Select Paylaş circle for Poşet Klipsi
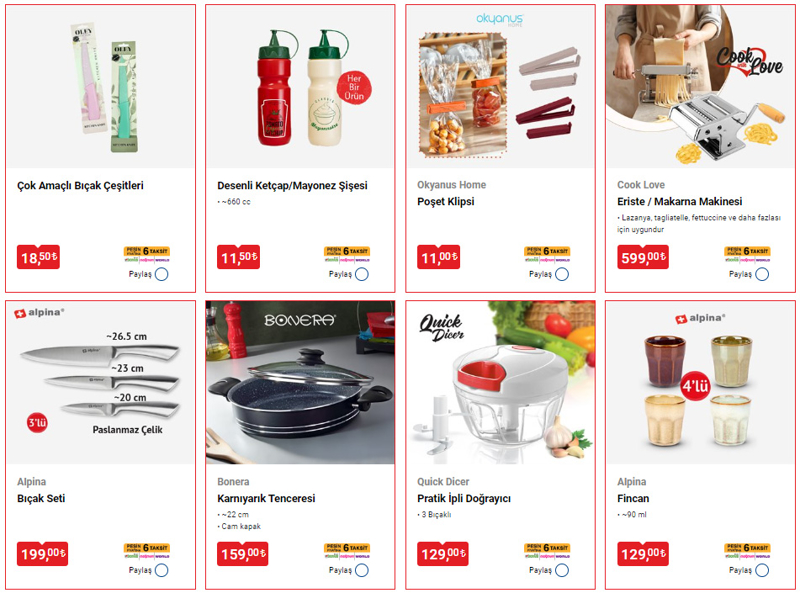Screen dimensions: 800x593 (562, 275)
